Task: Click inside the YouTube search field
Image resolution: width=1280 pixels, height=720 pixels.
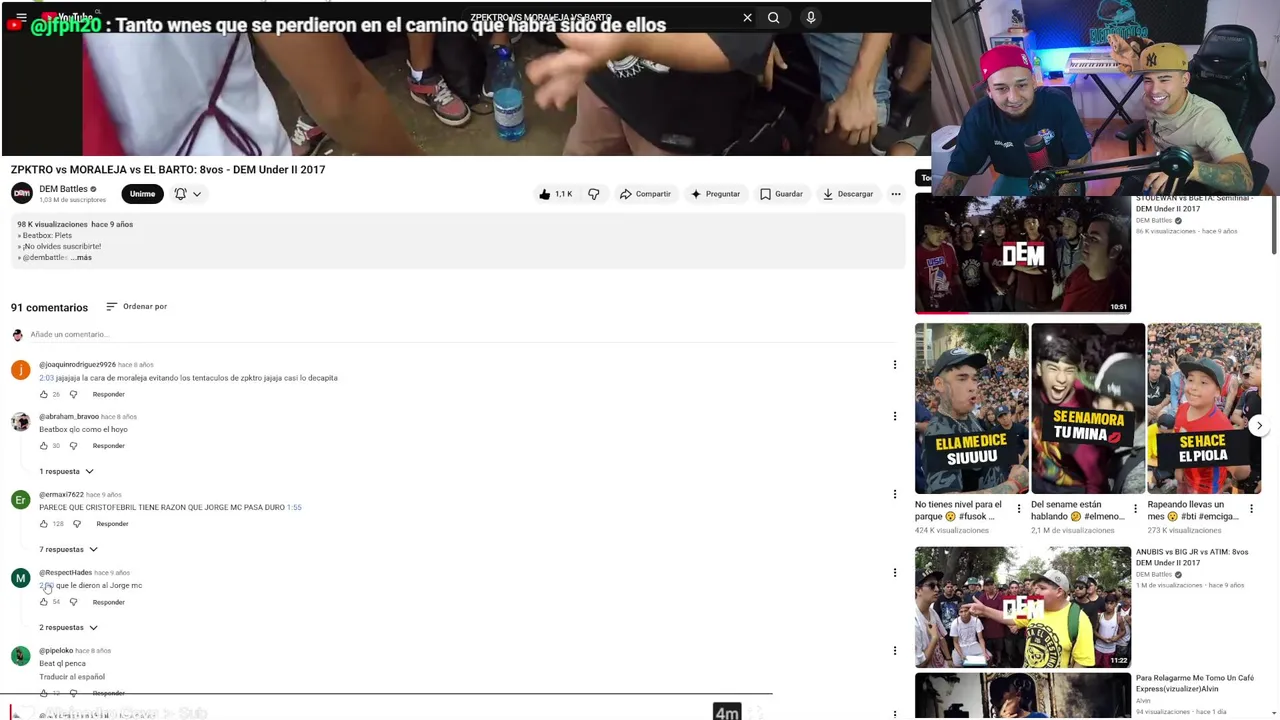Action: [600, 17]
